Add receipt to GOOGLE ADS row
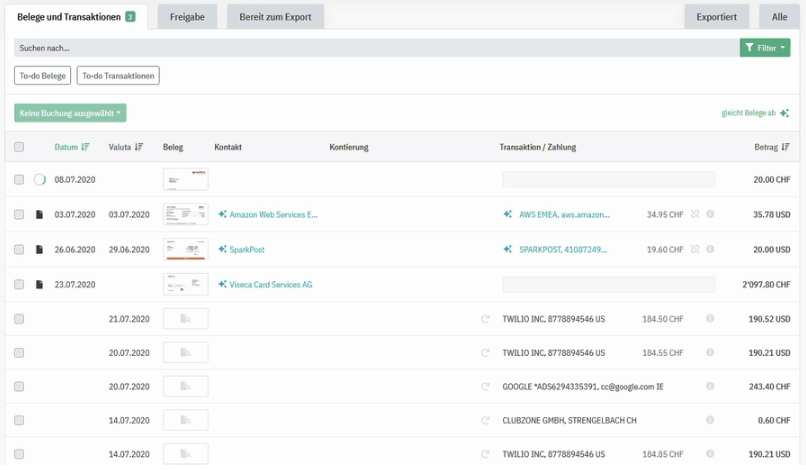Screen dimensions: 806x470 186,387
